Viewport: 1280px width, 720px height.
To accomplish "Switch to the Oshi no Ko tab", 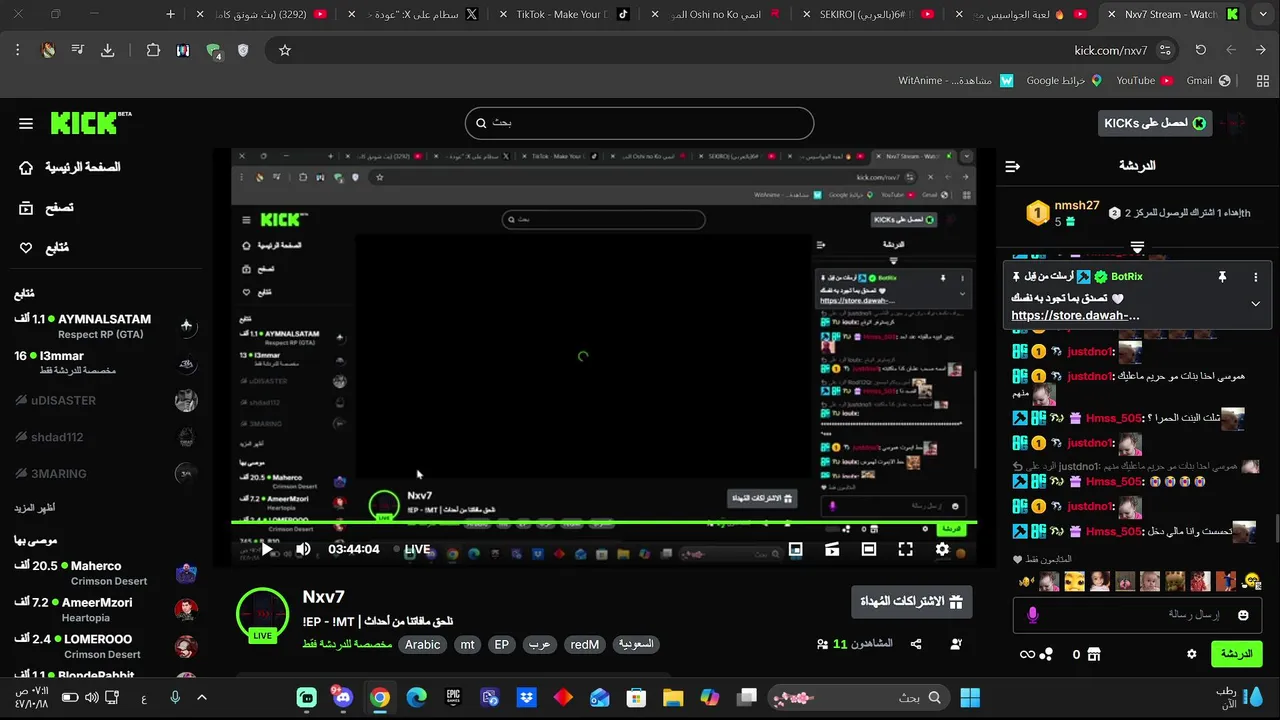I will (722, 14).
